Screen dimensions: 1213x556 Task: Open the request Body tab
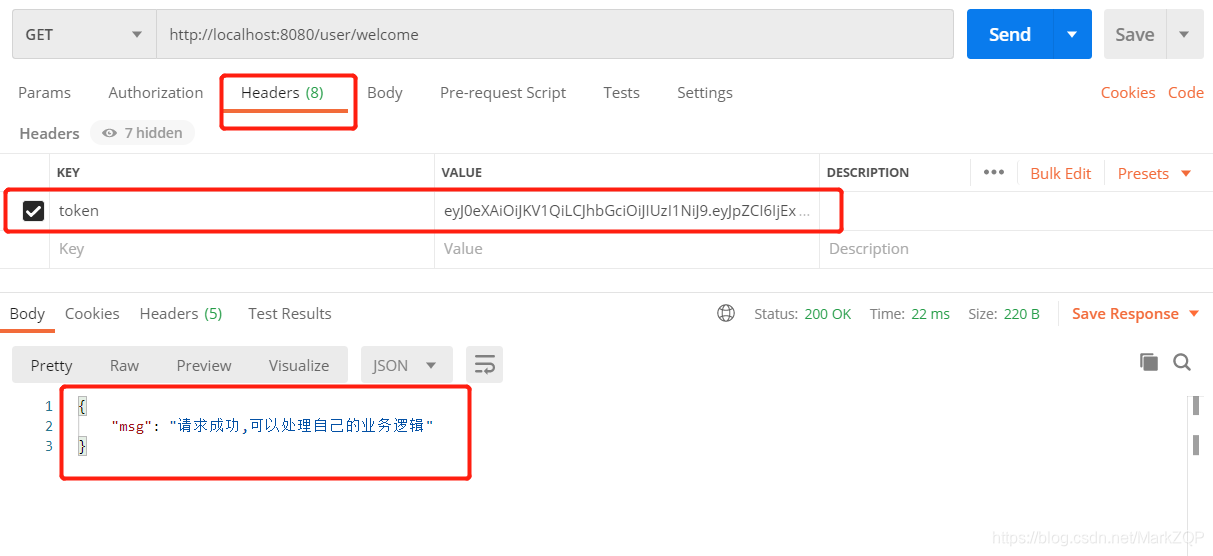385,92
